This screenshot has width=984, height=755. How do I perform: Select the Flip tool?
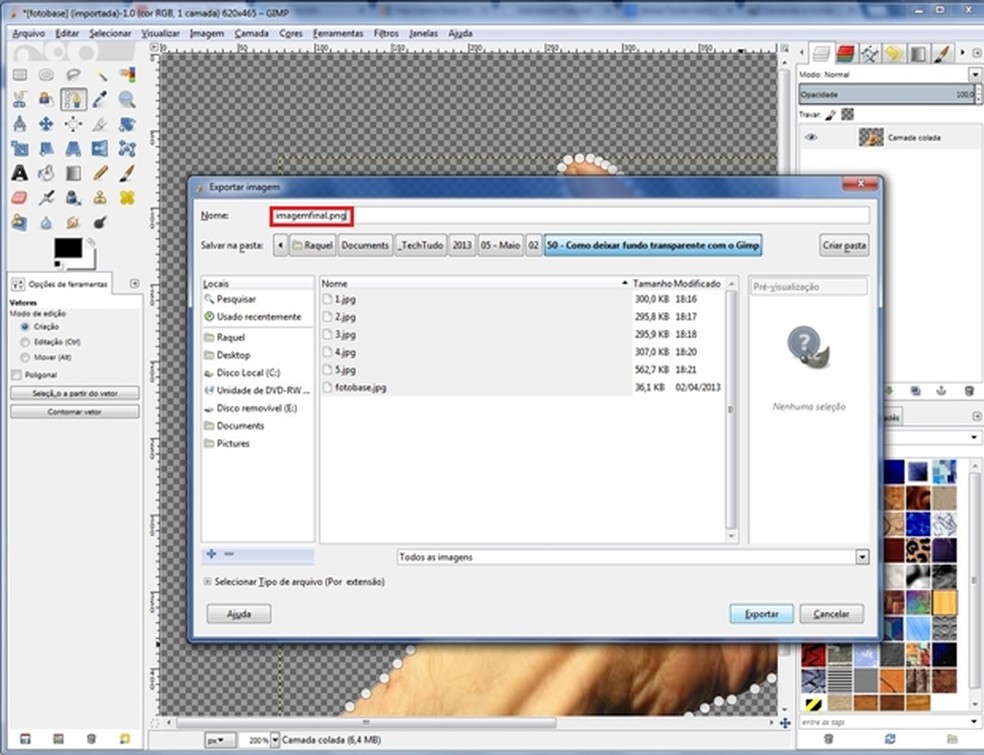click(100, 149)
